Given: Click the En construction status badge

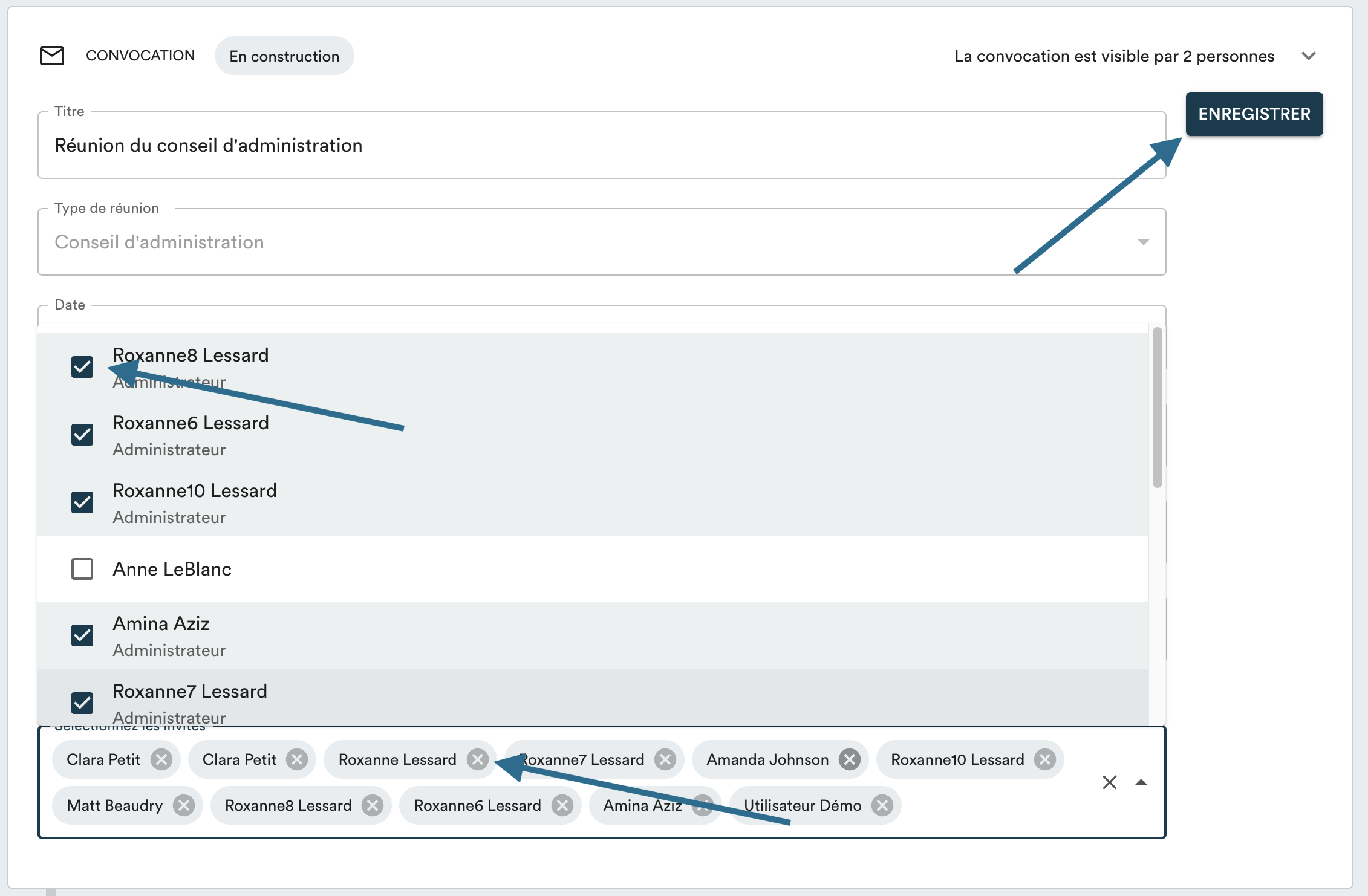Looking at the screenshot, I should coord(284,56).
